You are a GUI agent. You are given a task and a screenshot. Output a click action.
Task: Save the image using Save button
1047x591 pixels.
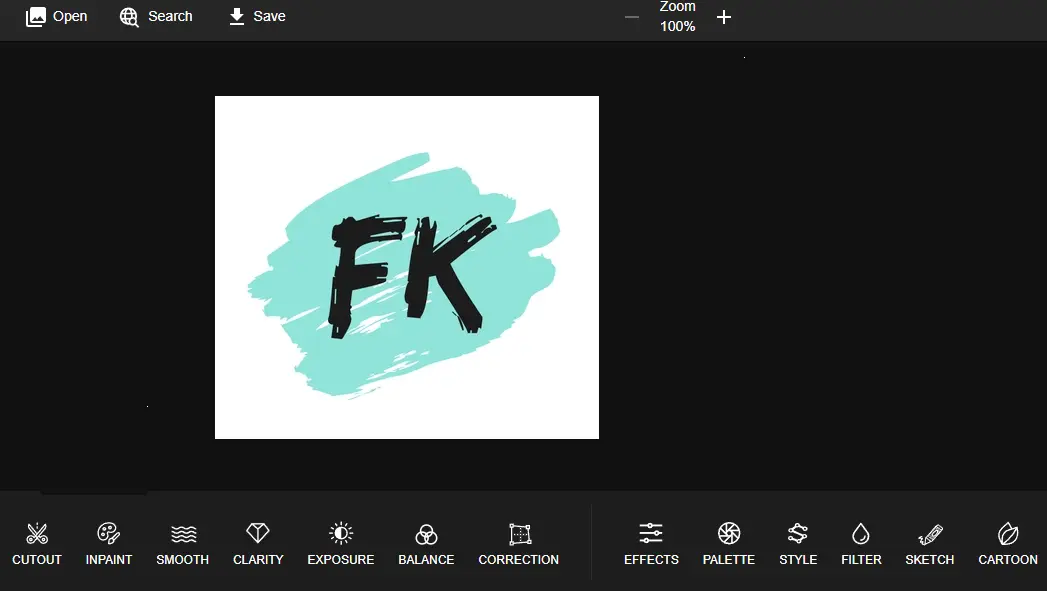coord(256,17)
